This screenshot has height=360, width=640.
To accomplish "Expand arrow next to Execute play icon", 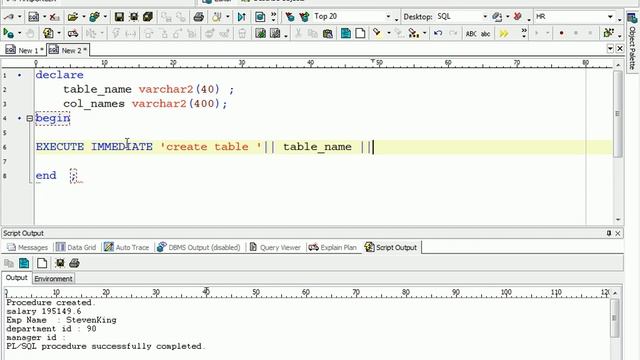I will point(19,33).
